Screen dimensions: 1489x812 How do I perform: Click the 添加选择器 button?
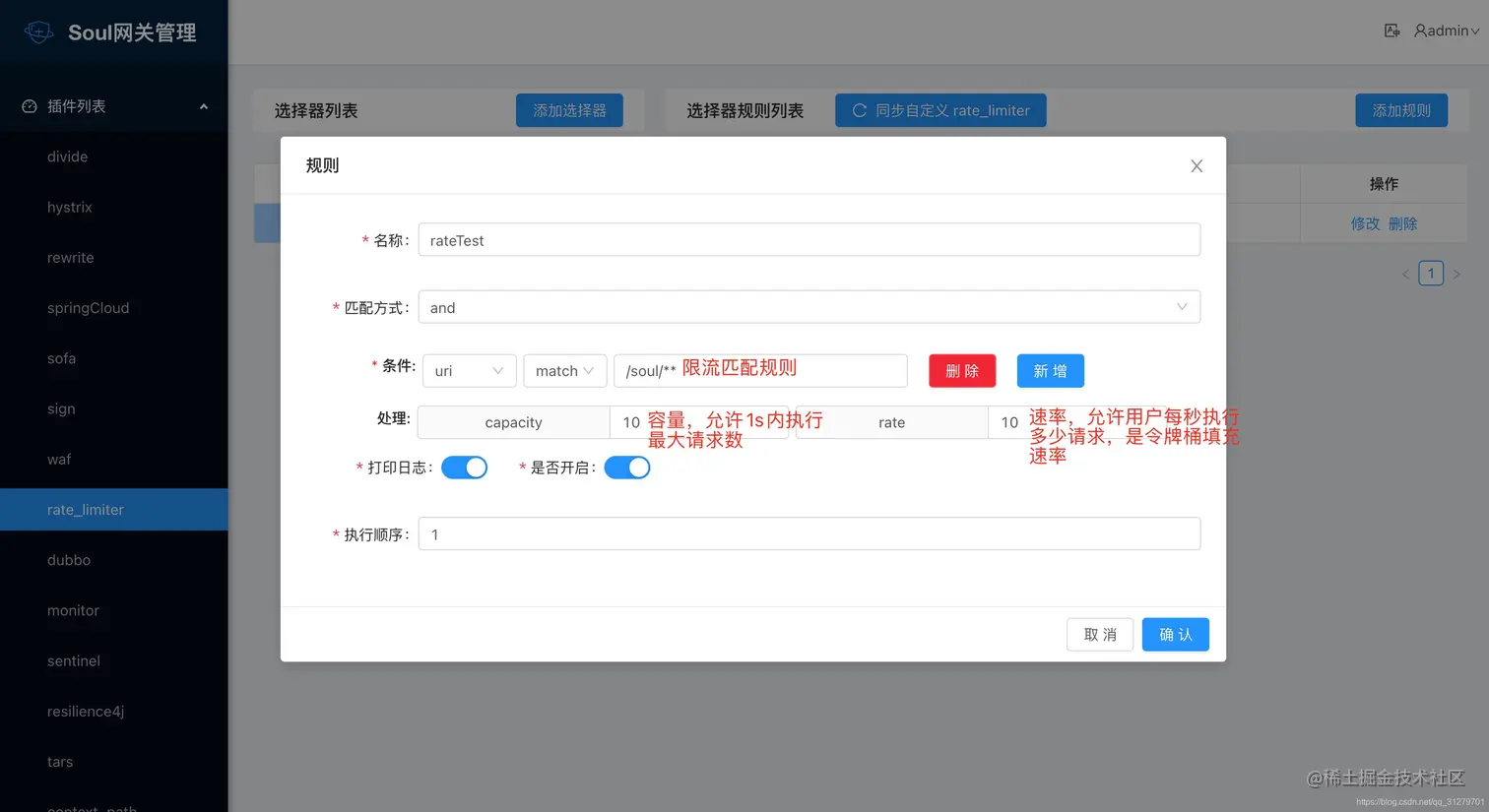[x=568, y=110]
